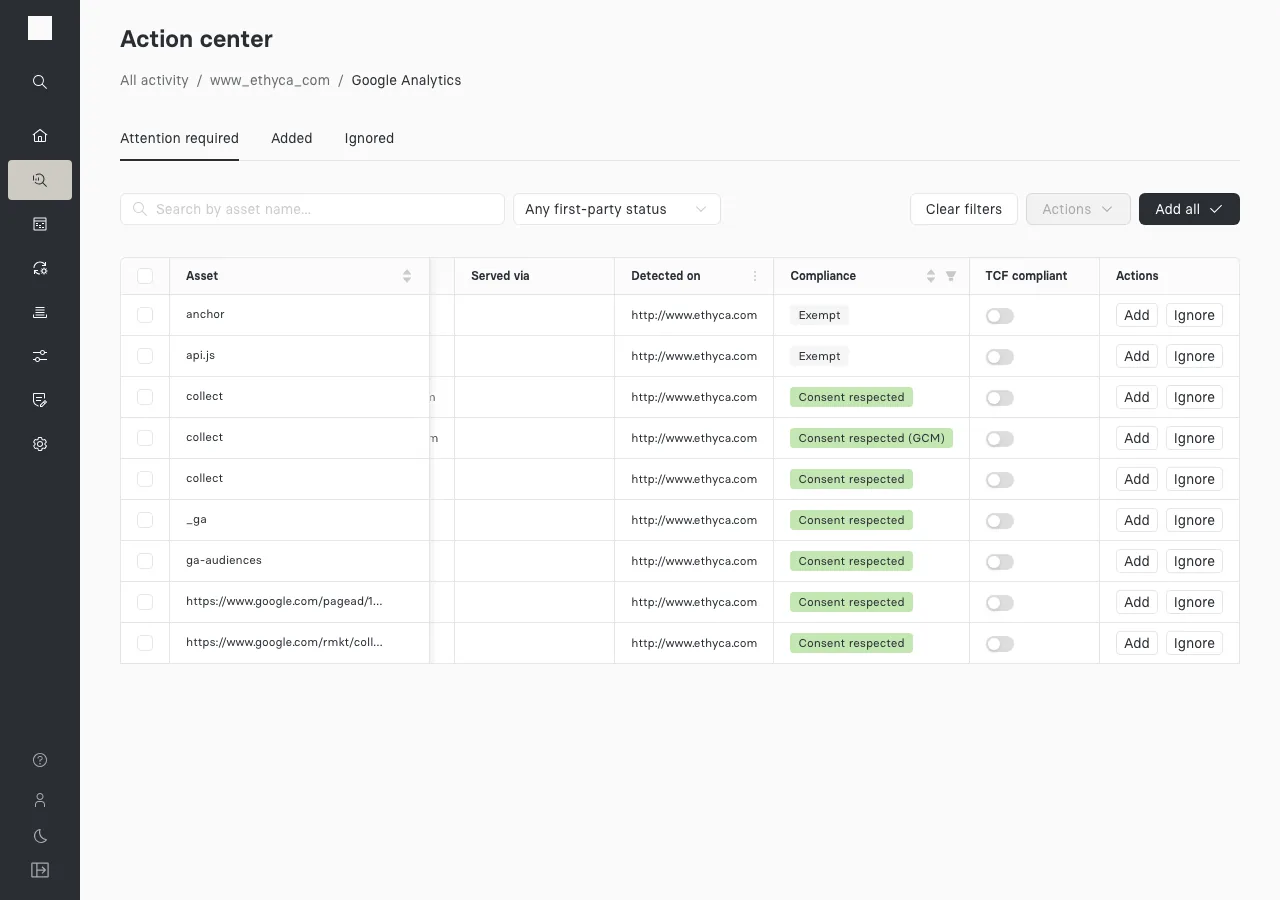This screenshot has width=1280, height=900.
Task: Ignore the ga-audiences asset
Action: (x=1194, y=561)
